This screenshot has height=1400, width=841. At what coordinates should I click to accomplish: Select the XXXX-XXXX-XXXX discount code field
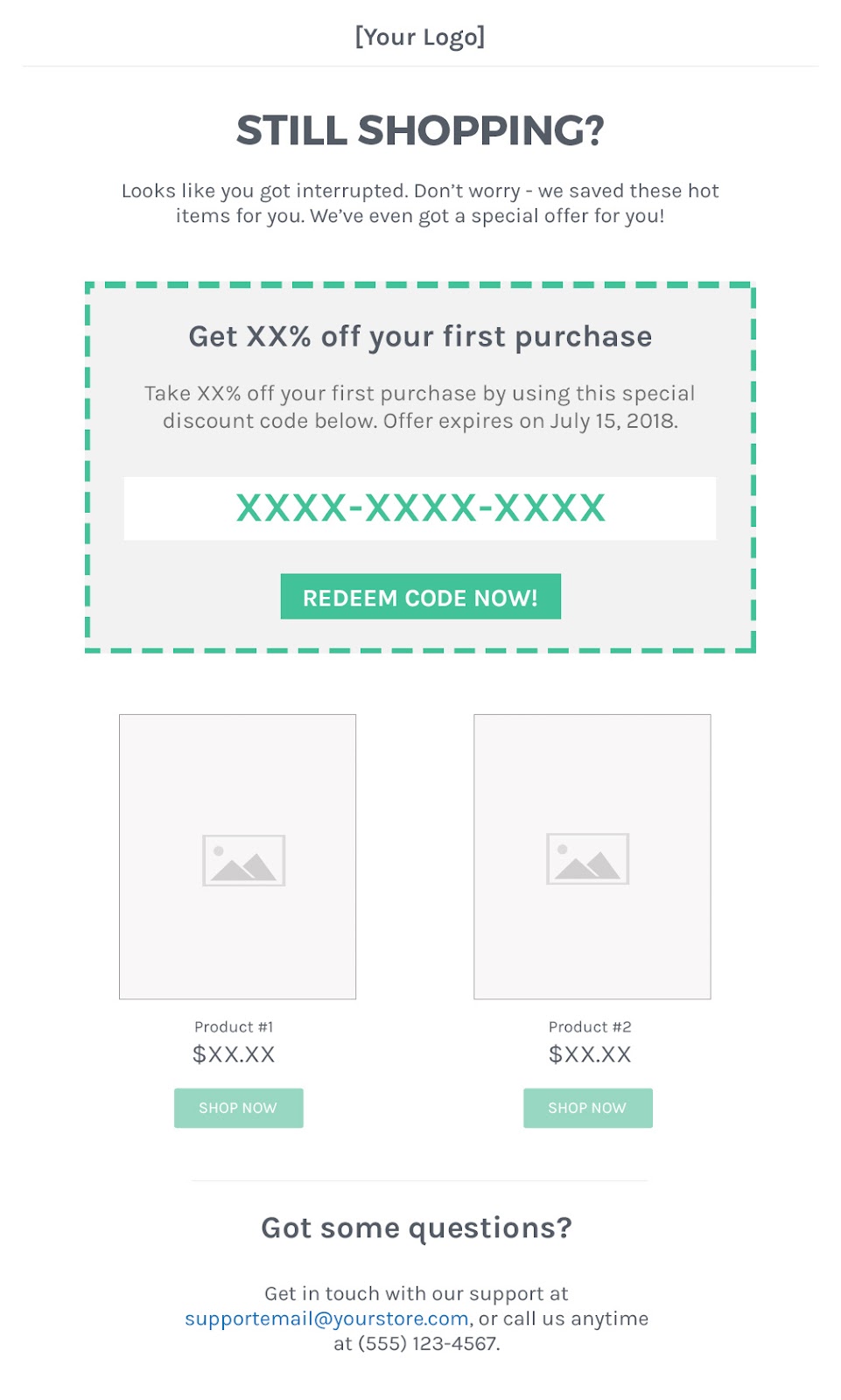pos(420,508)
